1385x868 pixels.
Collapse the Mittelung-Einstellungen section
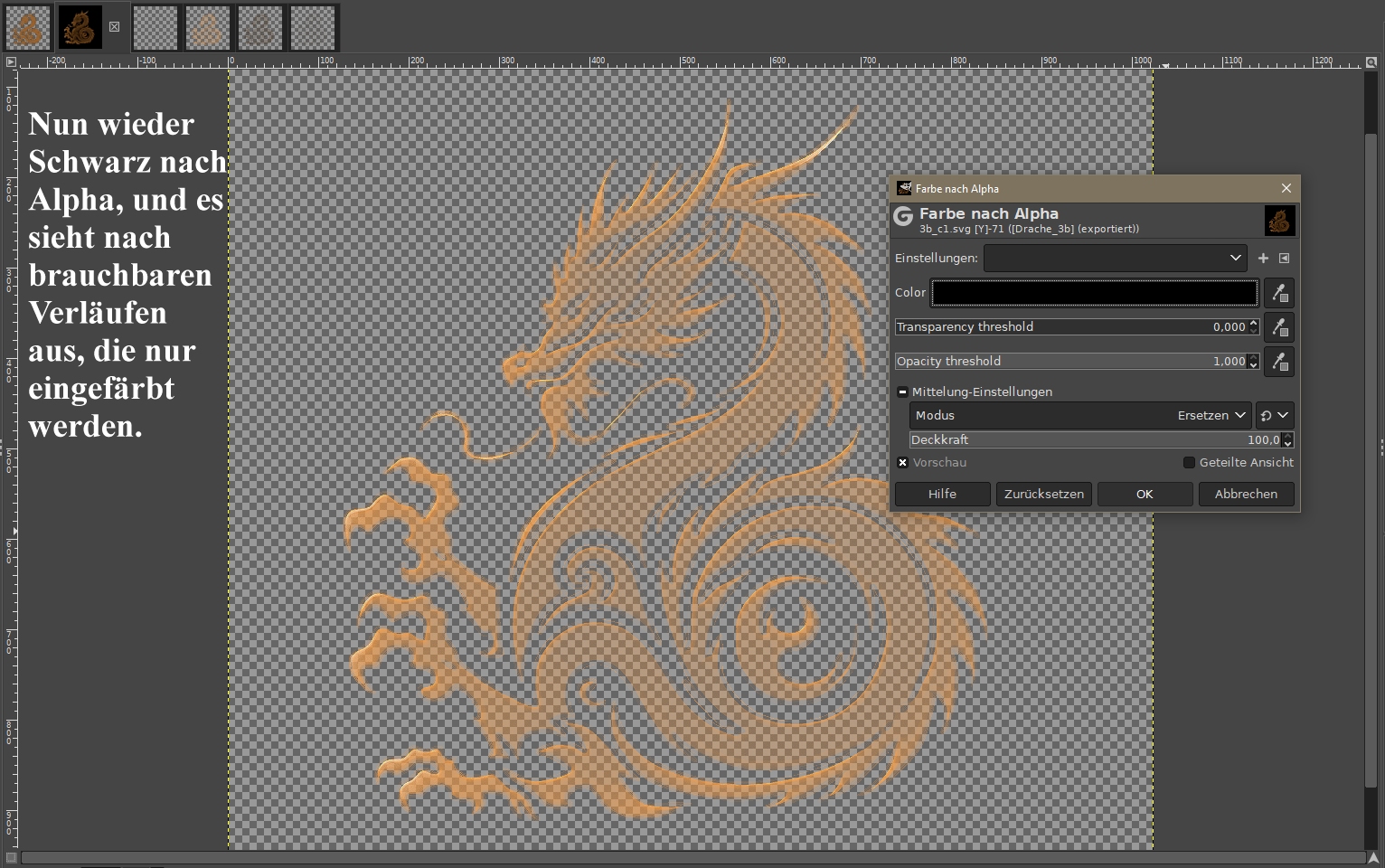tap(902, 392)
